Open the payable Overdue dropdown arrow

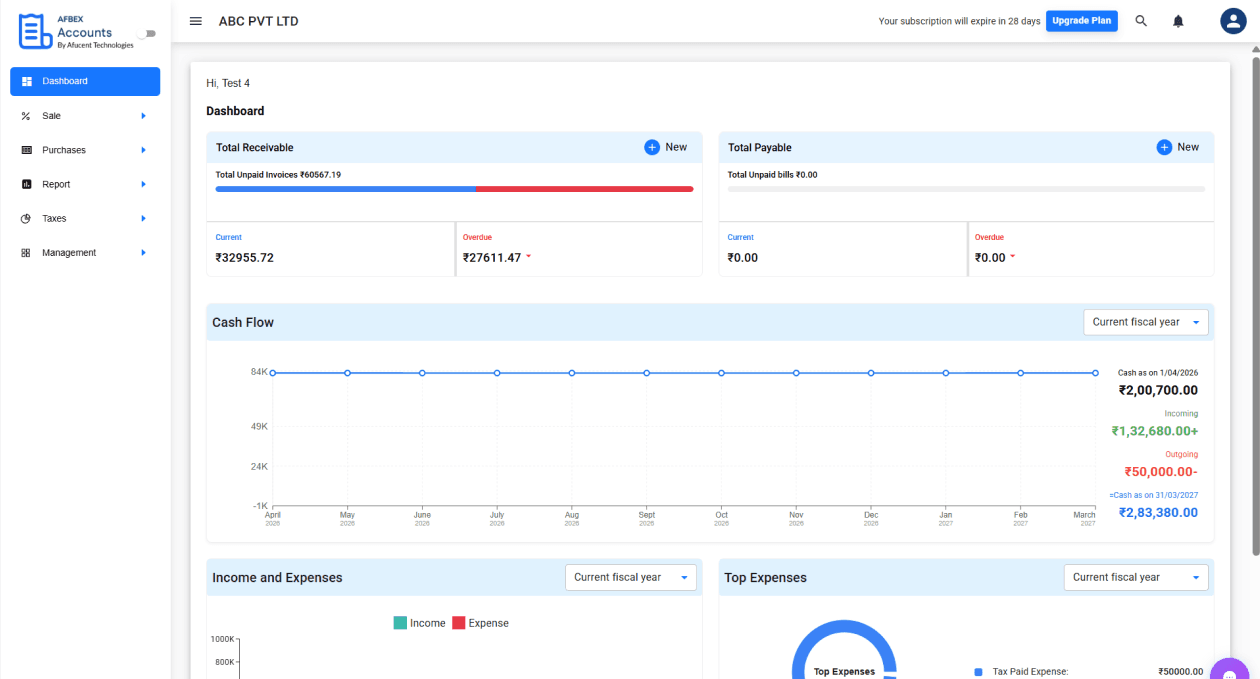point(1012,257)
